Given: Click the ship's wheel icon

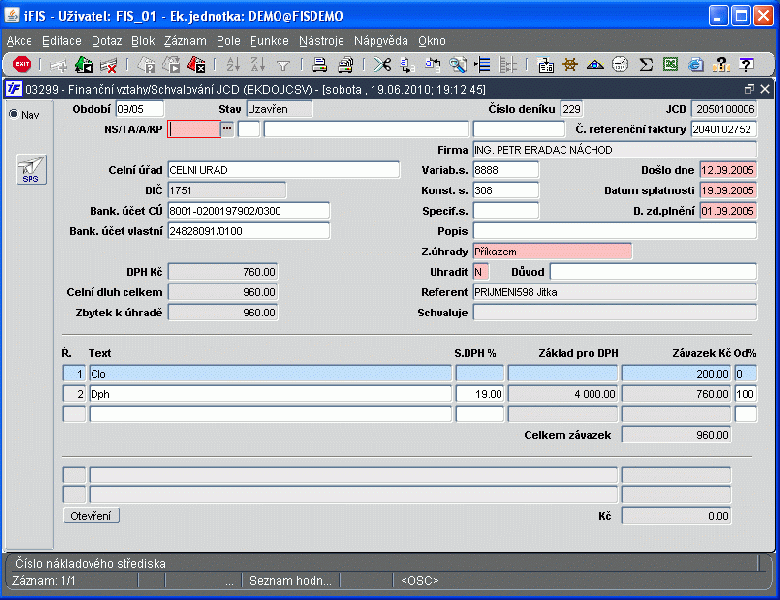Looking at the screenshot, I should (x=571, y=65).
